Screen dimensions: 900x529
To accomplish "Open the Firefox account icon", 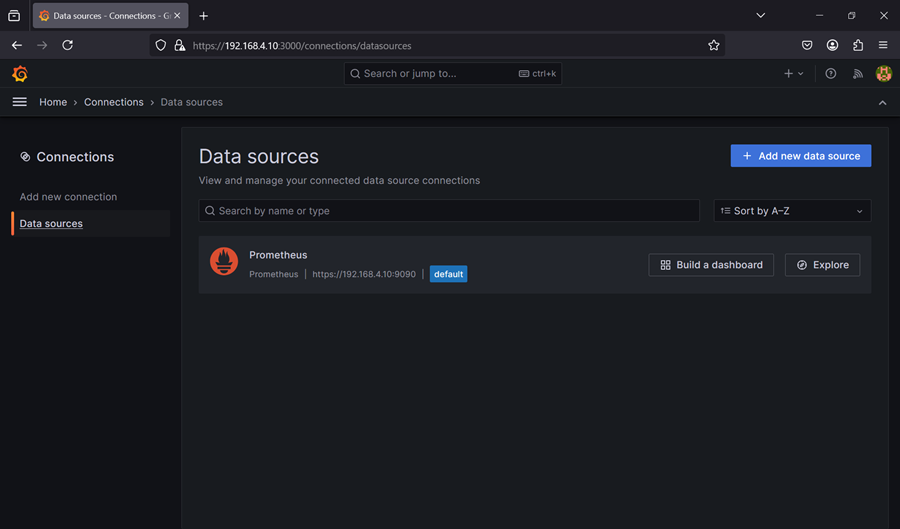I will [832, 45].
